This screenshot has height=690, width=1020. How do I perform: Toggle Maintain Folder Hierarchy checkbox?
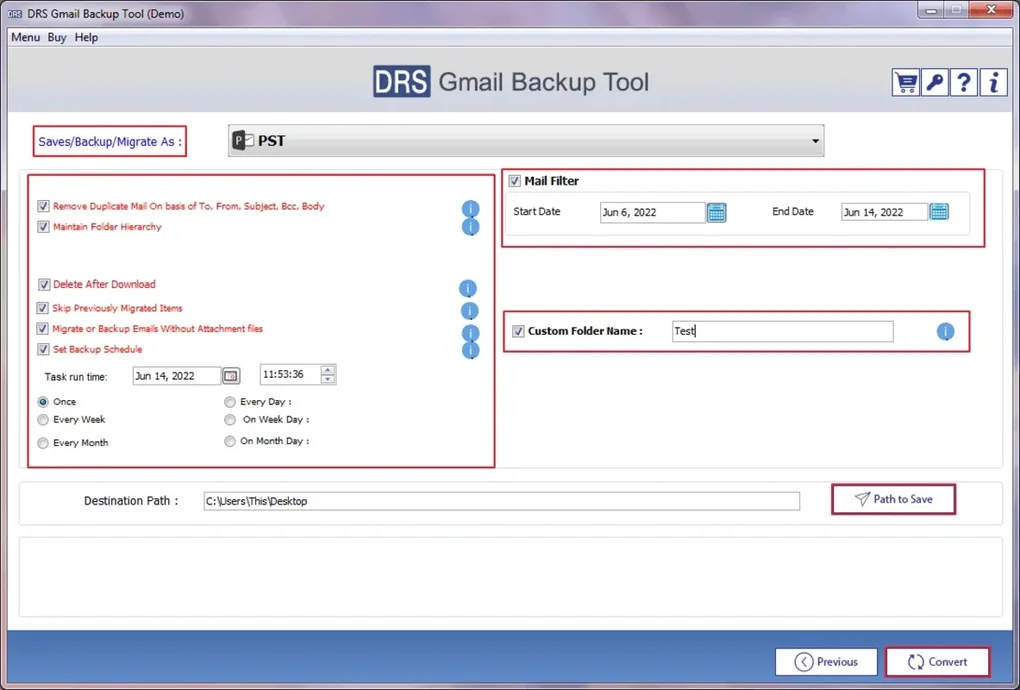tap(43, 227)
